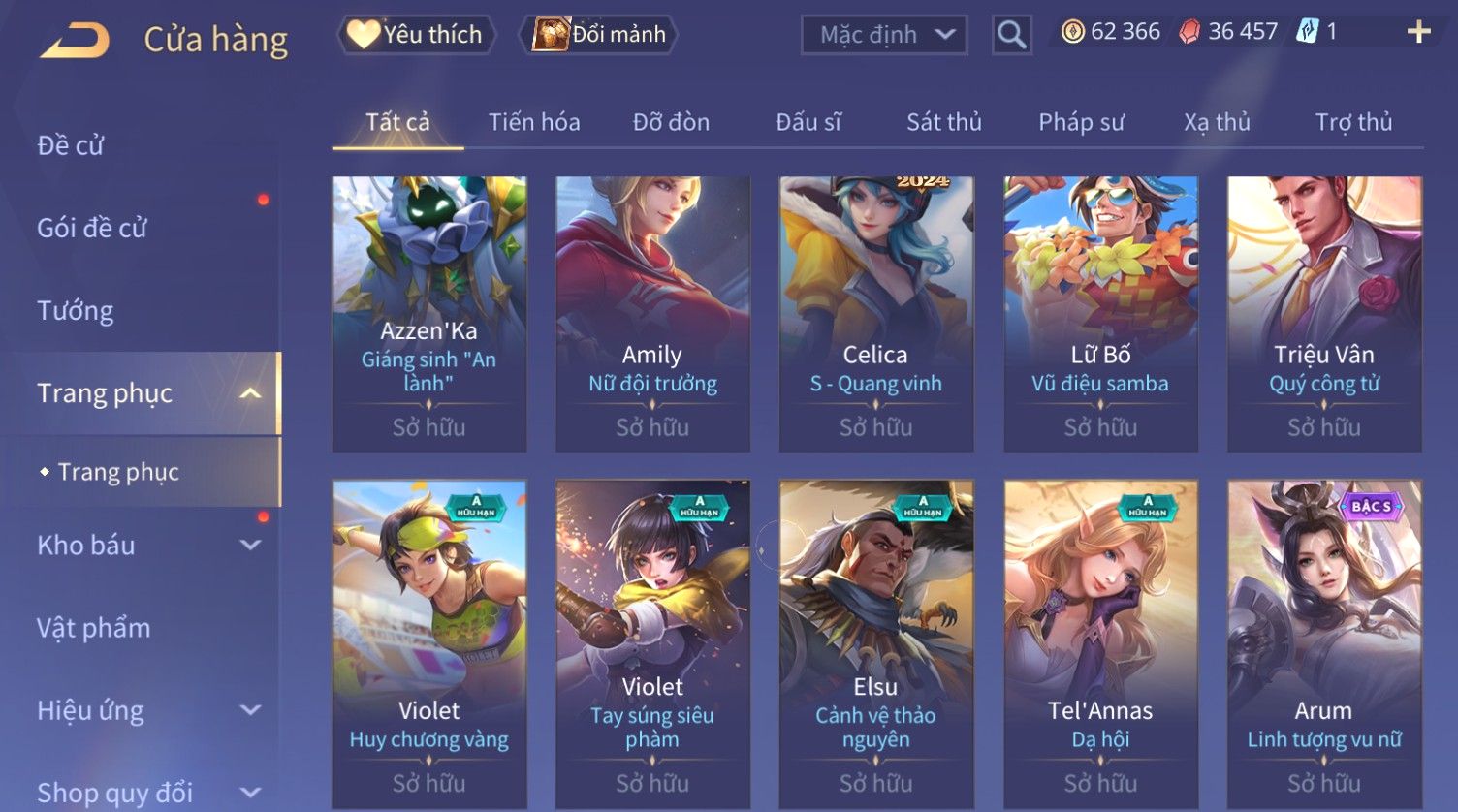
Task: Open the Mặc định sort dropdown
Action: [884, 35]
